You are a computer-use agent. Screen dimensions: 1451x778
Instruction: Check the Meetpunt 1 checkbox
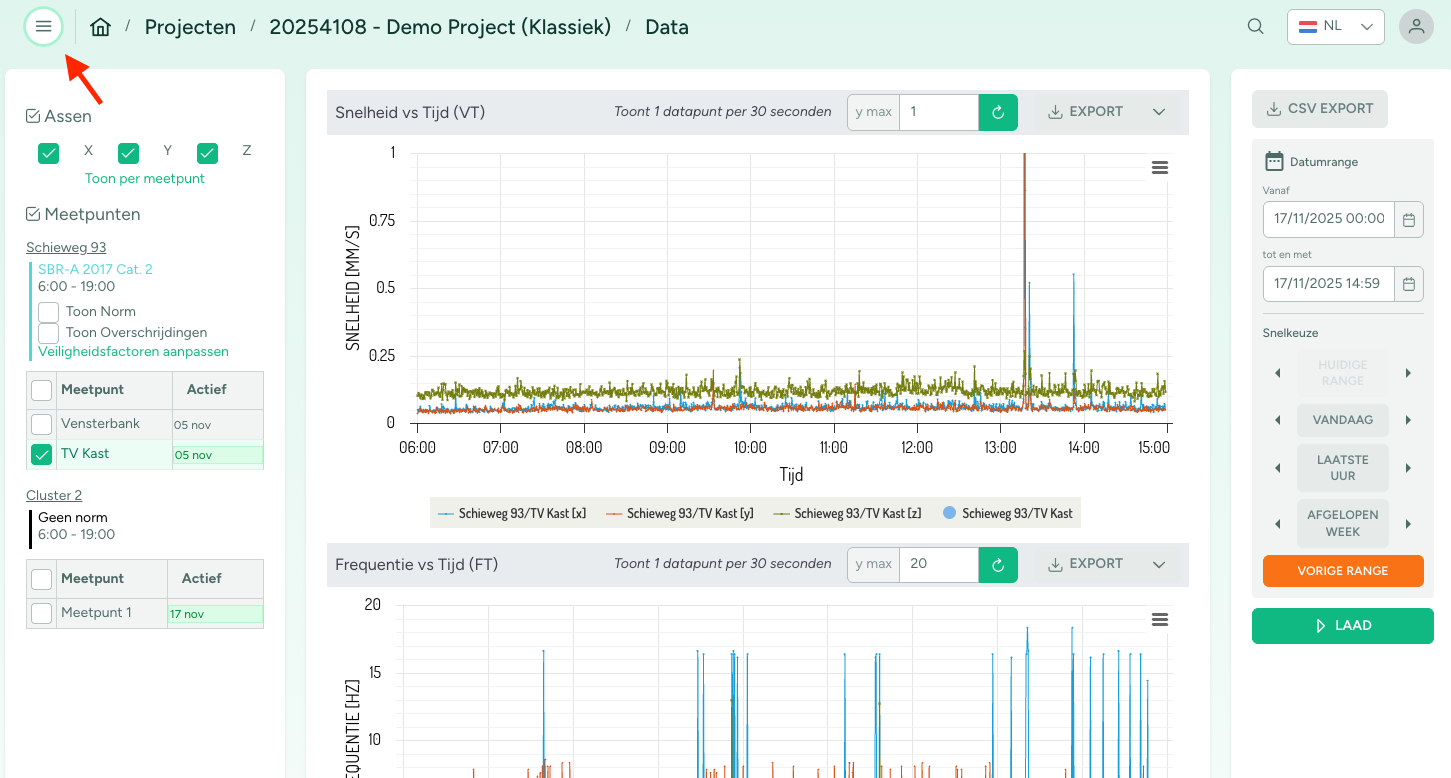click(41, 613)
